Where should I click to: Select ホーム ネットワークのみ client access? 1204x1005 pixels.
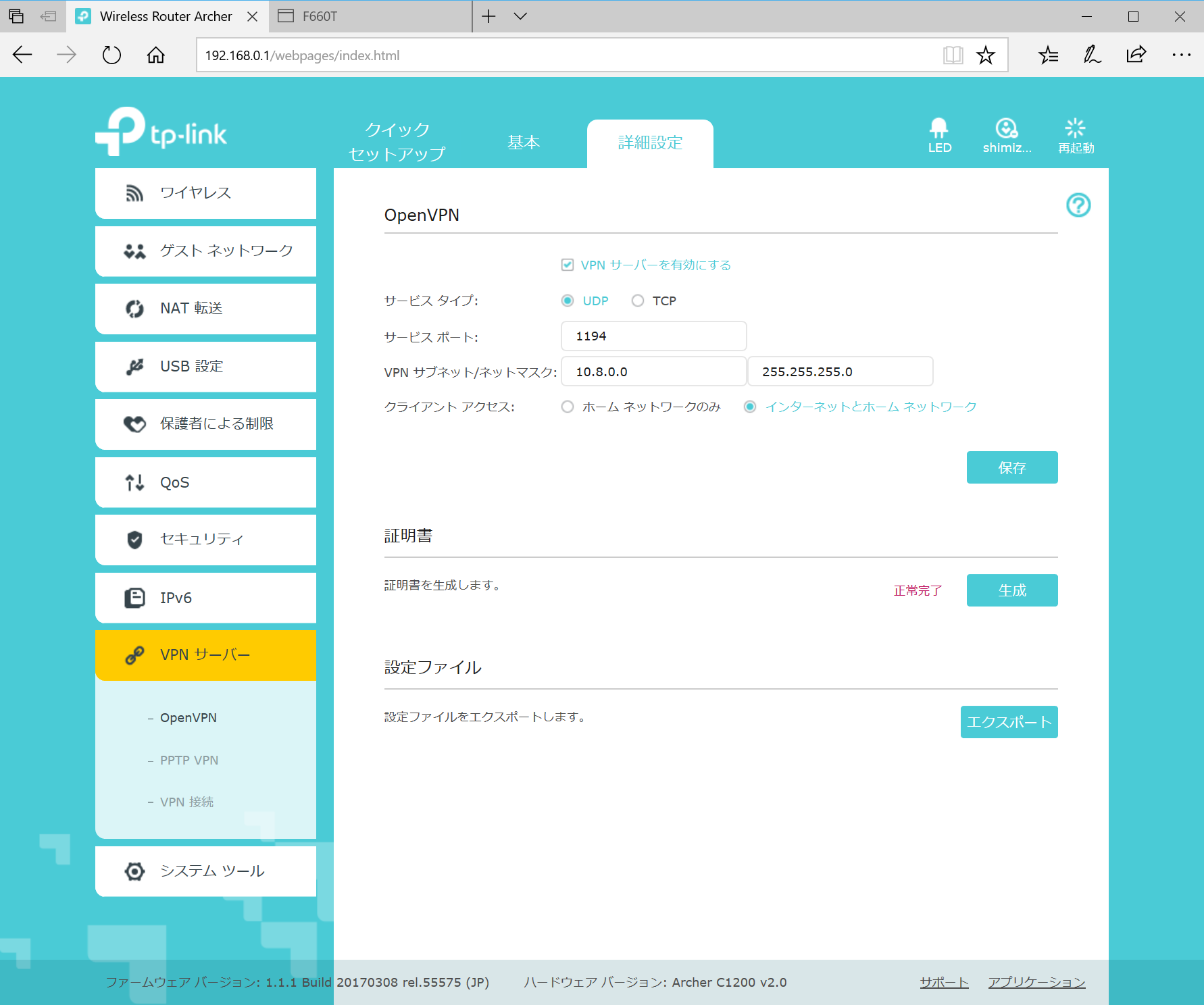(x=568, y=407)
